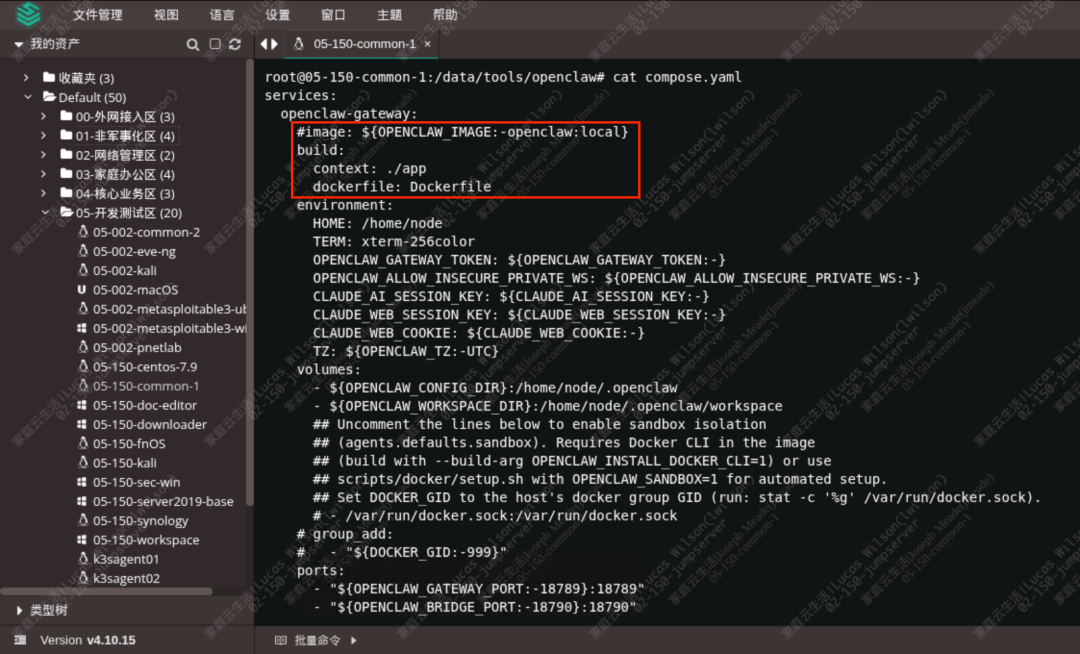Collapse the 05-开发测试区 folder
The image size is (1080, 654).
point(43,213)
